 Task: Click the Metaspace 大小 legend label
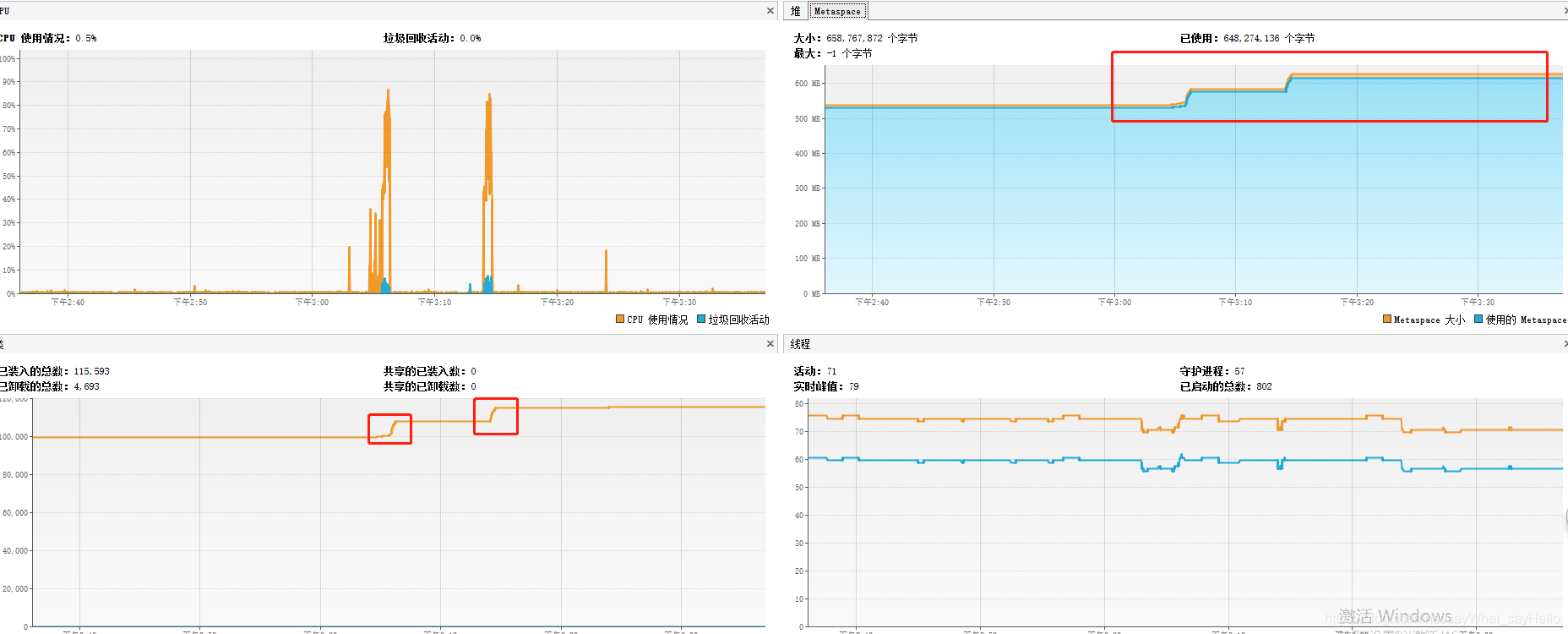(x=1429, y=320)
